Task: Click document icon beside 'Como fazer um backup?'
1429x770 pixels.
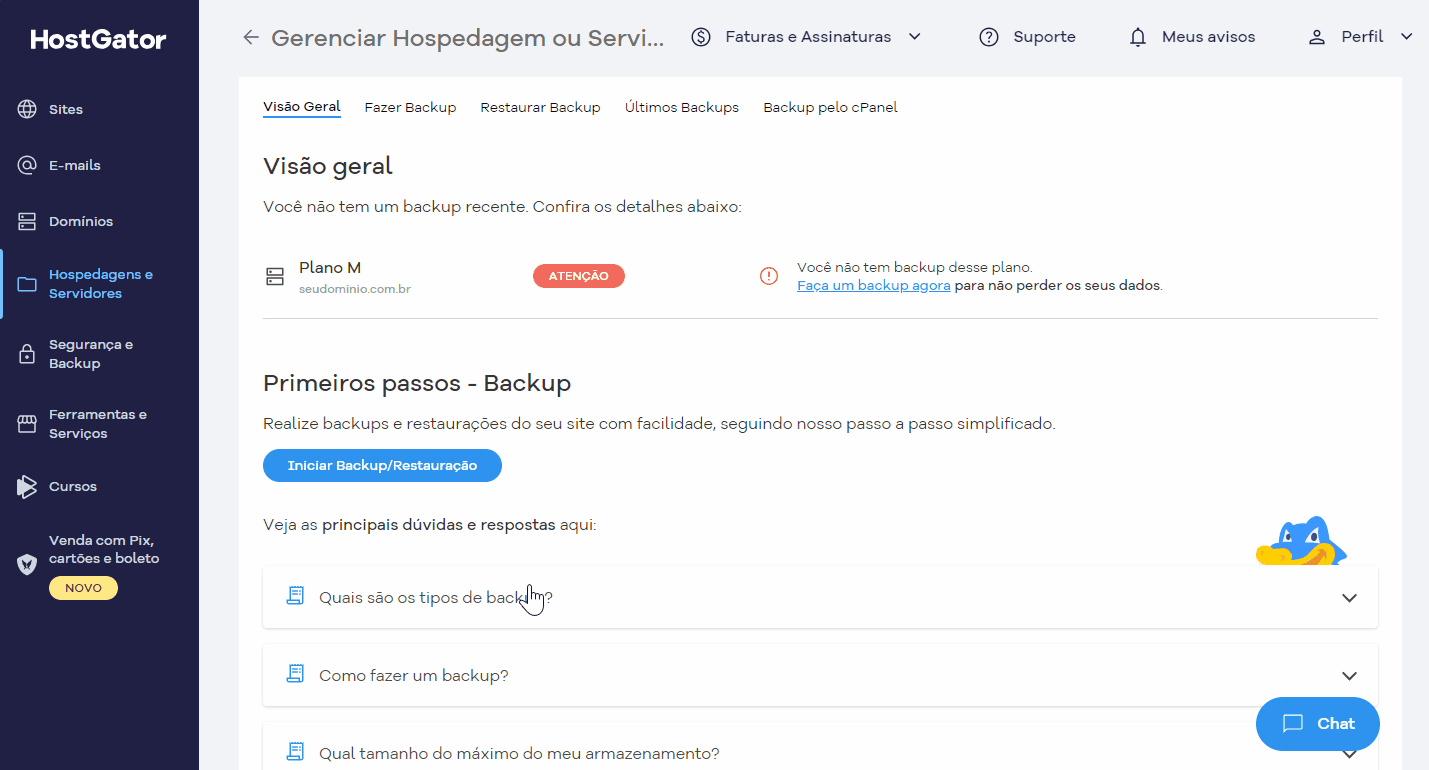Action: coord(294,674)
